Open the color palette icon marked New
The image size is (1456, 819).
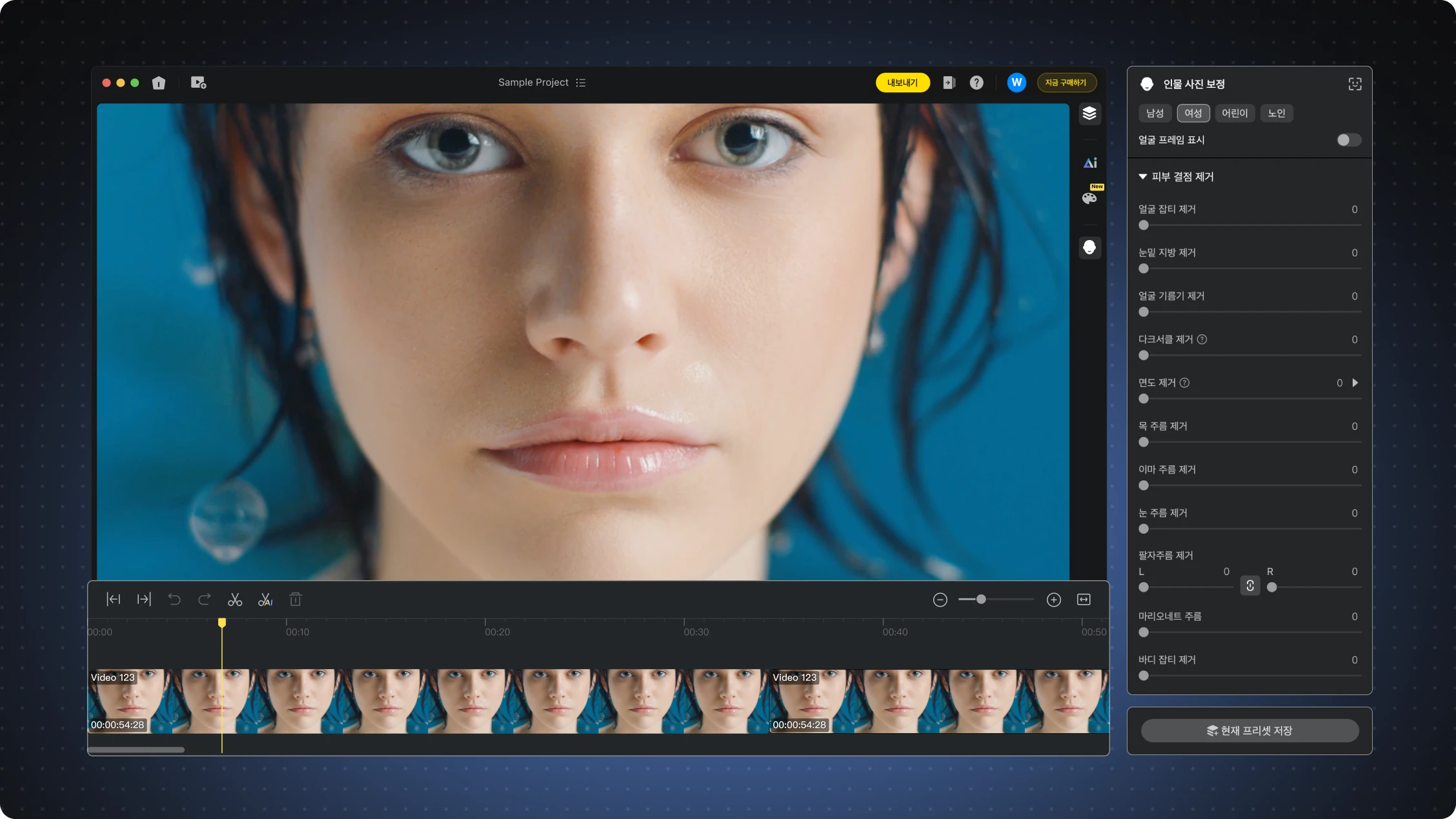(x=1090, y=197)
